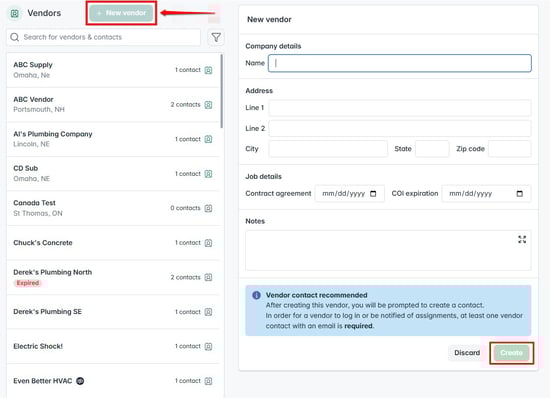Image resolution: width=550 pixels, height=398 pixels.
Task: Select Even Better HVAC vendor name
Action: [x=43, y=381]
